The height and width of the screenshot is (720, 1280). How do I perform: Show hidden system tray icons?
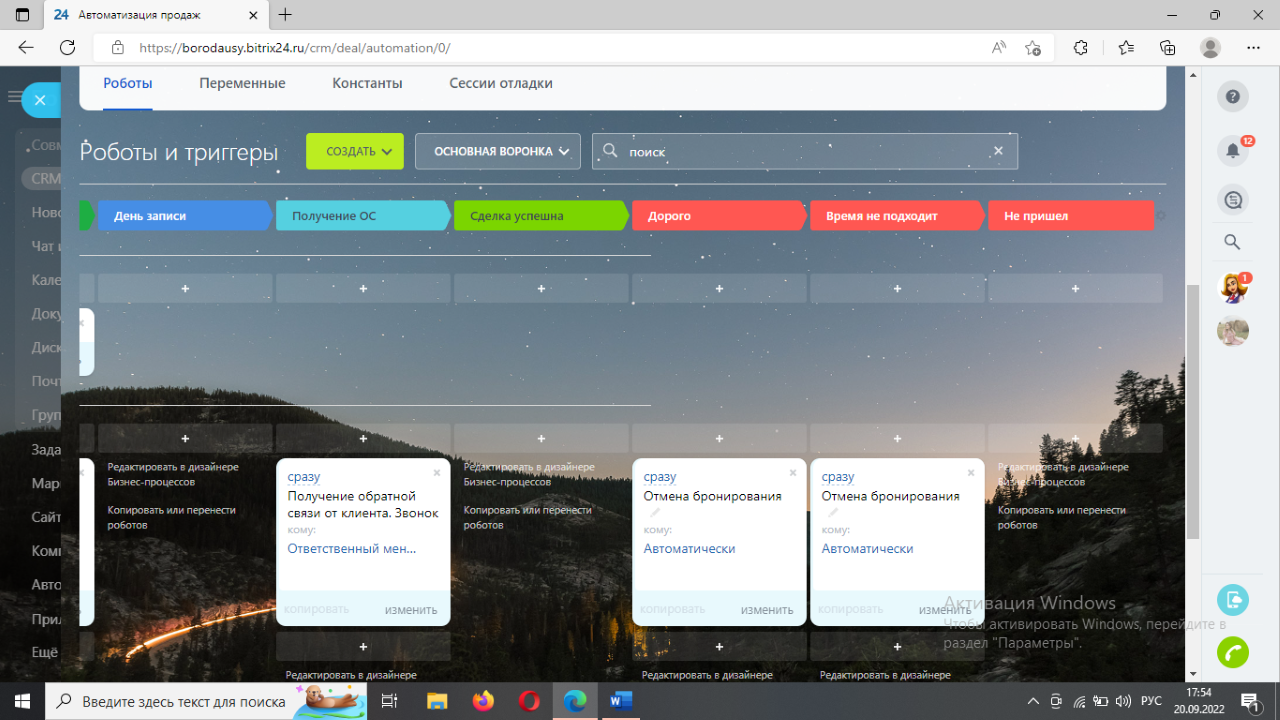1035,701
